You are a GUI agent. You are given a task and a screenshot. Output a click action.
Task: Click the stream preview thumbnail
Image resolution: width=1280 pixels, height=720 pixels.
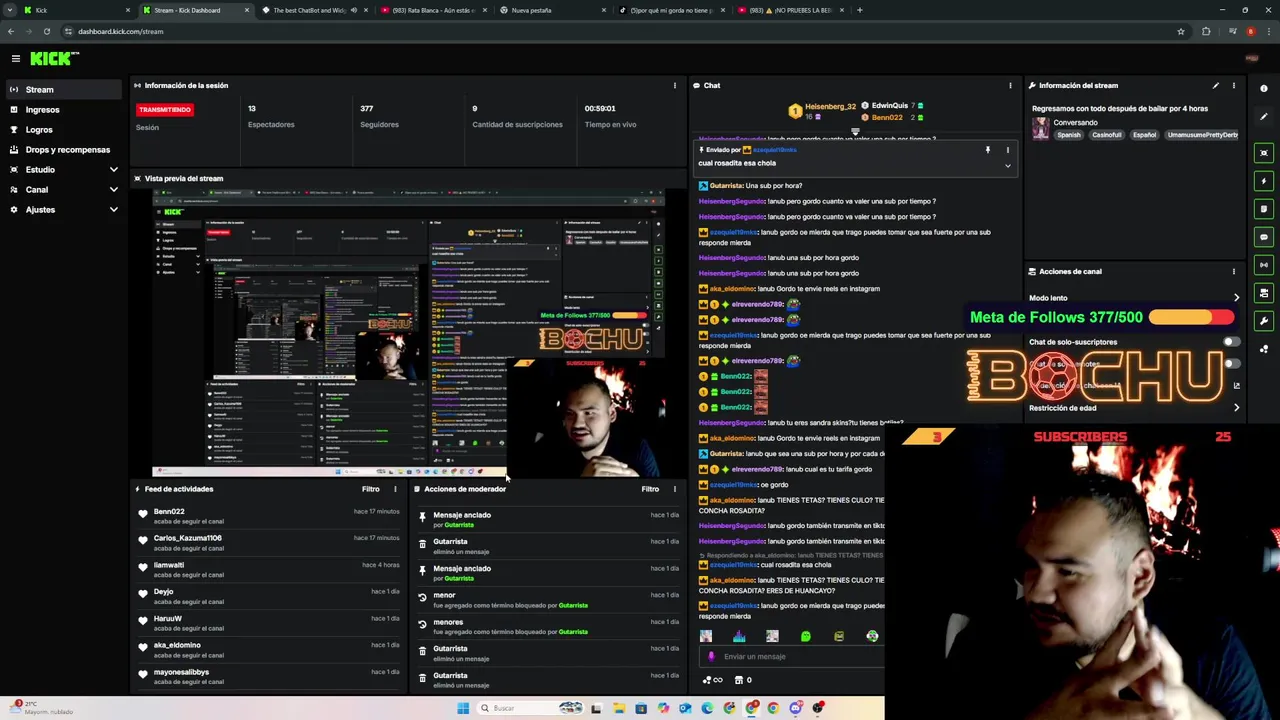408,334
